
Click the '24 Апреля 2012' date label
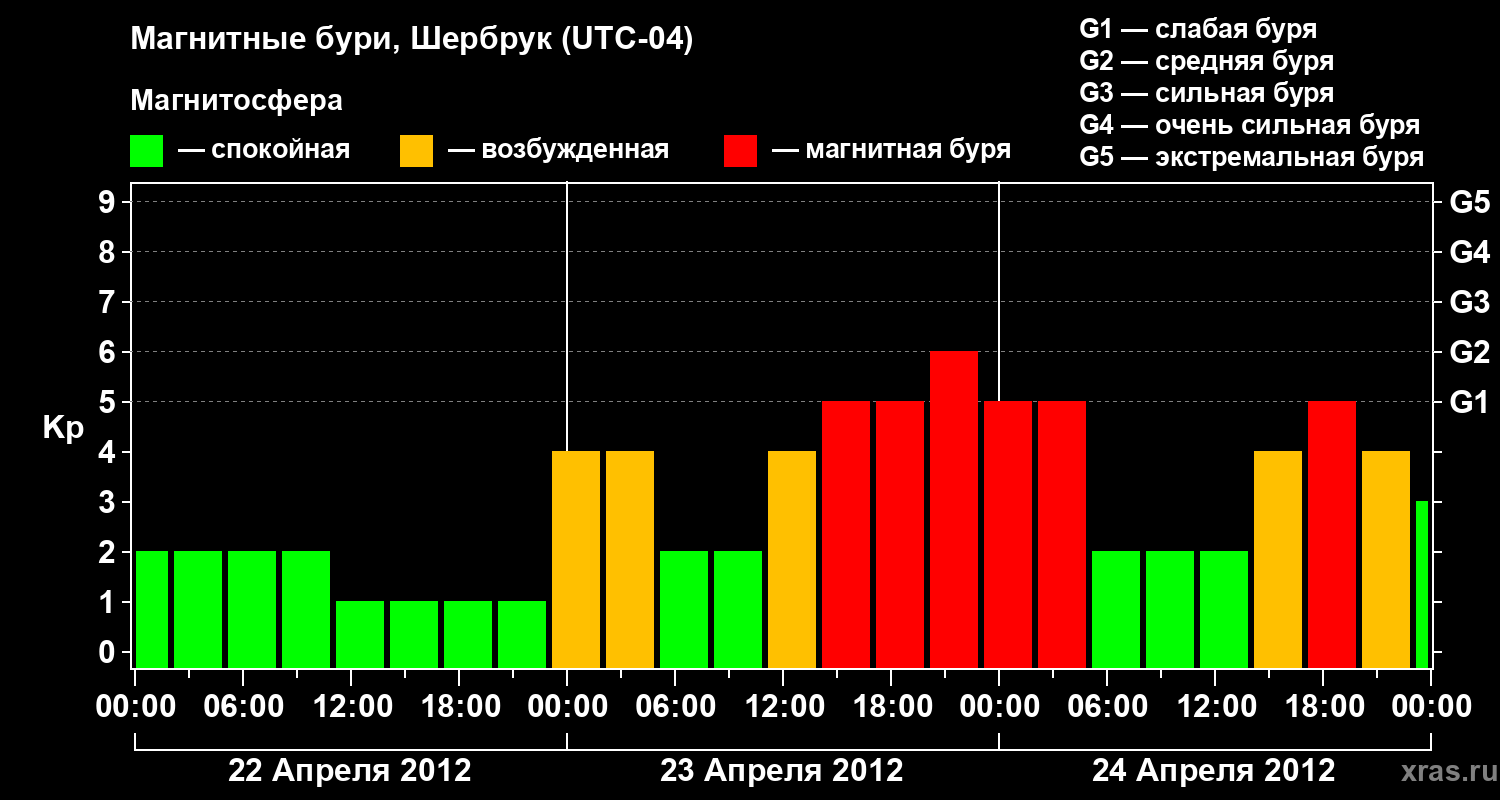1214,770
